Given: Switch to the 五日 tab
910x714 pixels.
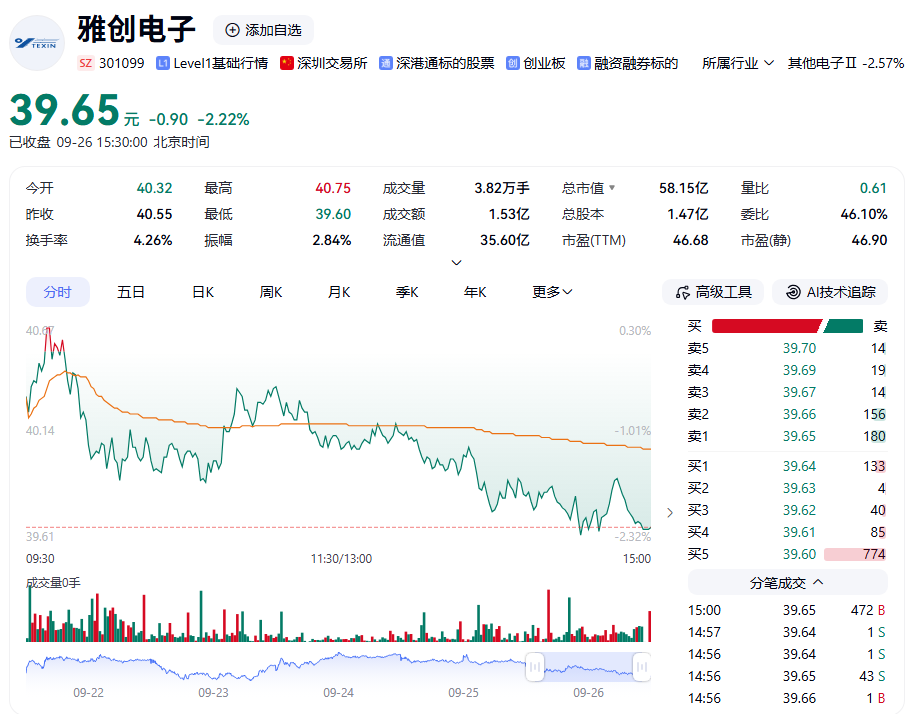Looking at the screenshot, I should click(131, 292).
